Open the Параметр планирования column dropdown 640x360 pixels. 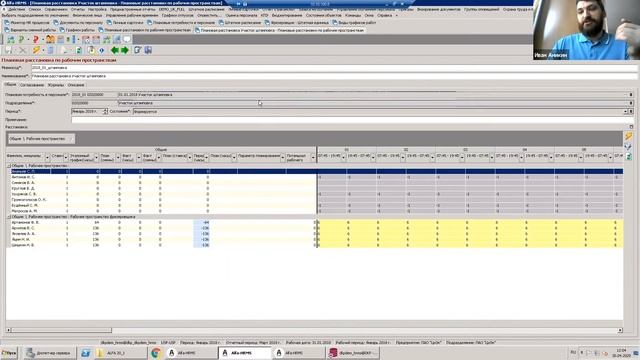tap(282, 157)
